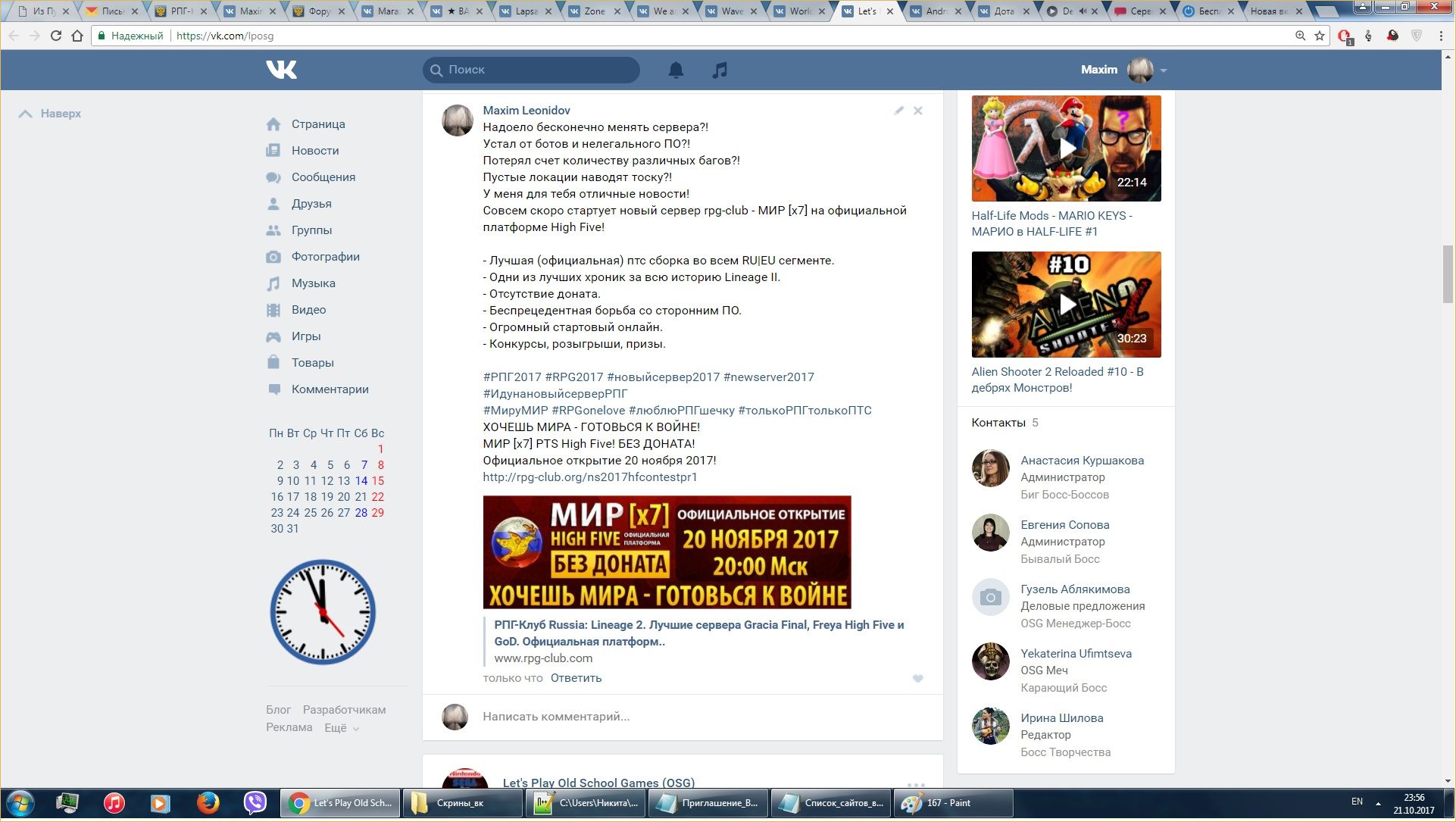Expand Maxim profile dropdown arrow
This screenshot has width=1456, height=822.
tap(1164, 70)
